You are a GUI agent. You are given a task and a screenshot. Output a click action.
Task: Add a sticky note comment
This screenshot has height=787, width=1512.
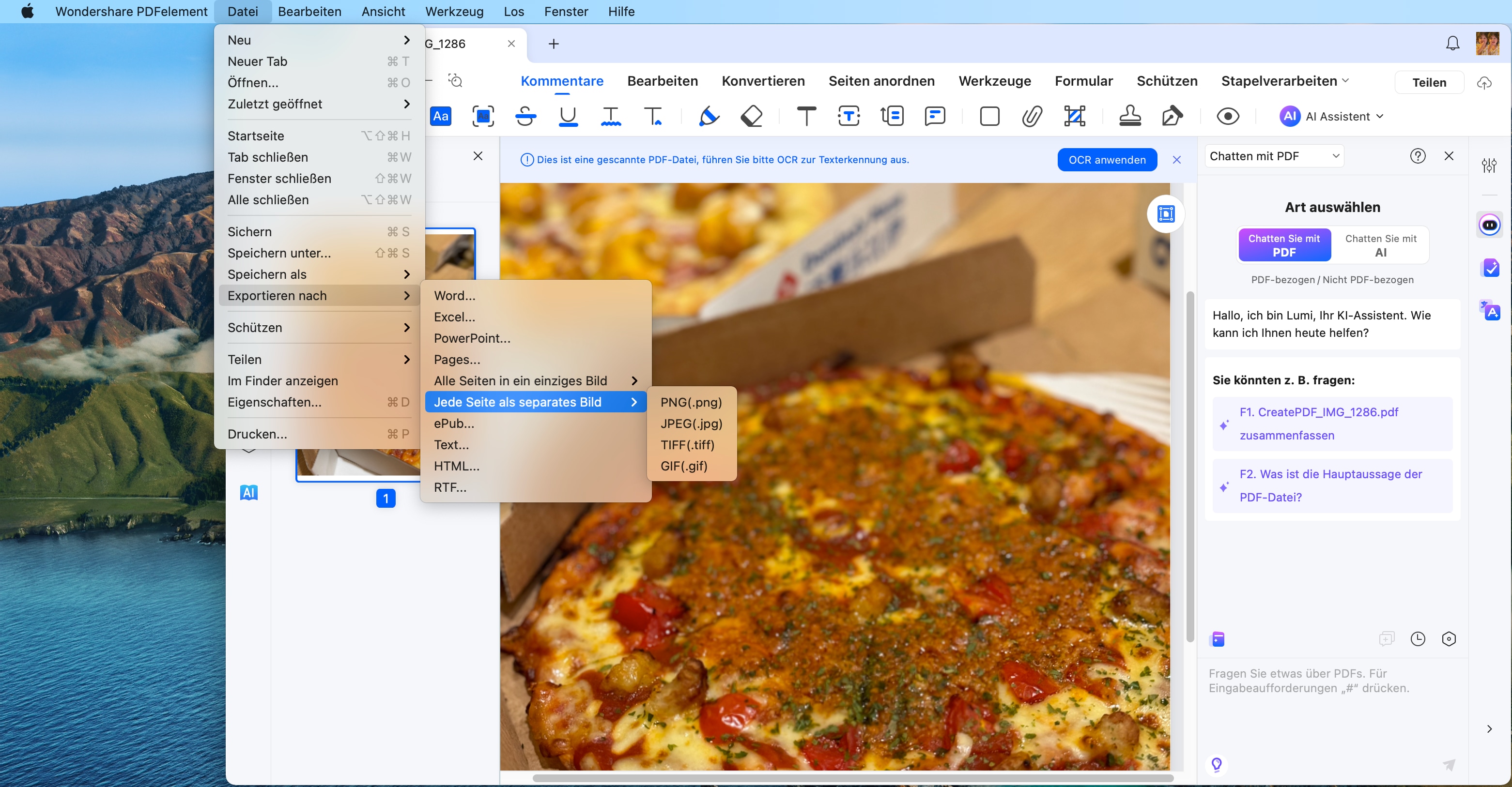tap(934, 116)
